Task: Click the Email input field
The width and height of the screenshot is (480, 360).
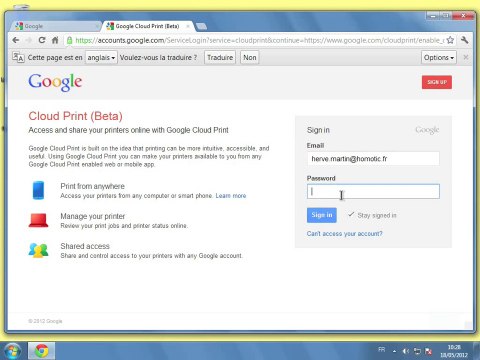Action: (x=373, y=159)
